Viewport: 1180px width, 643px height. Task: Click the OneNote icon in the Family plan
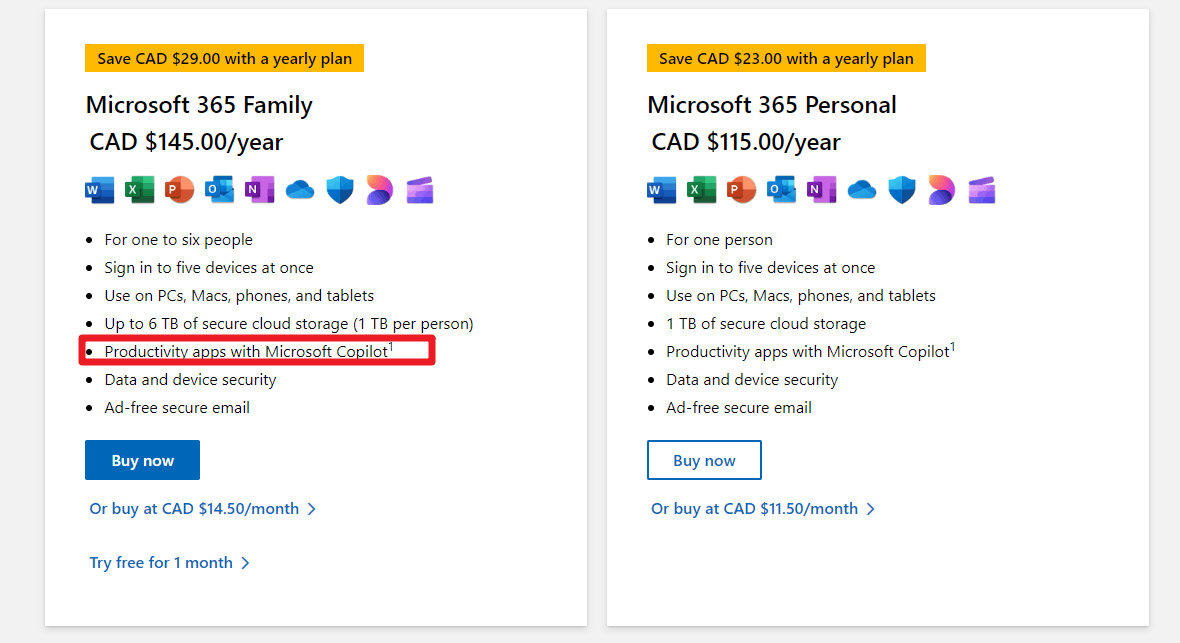260,190
